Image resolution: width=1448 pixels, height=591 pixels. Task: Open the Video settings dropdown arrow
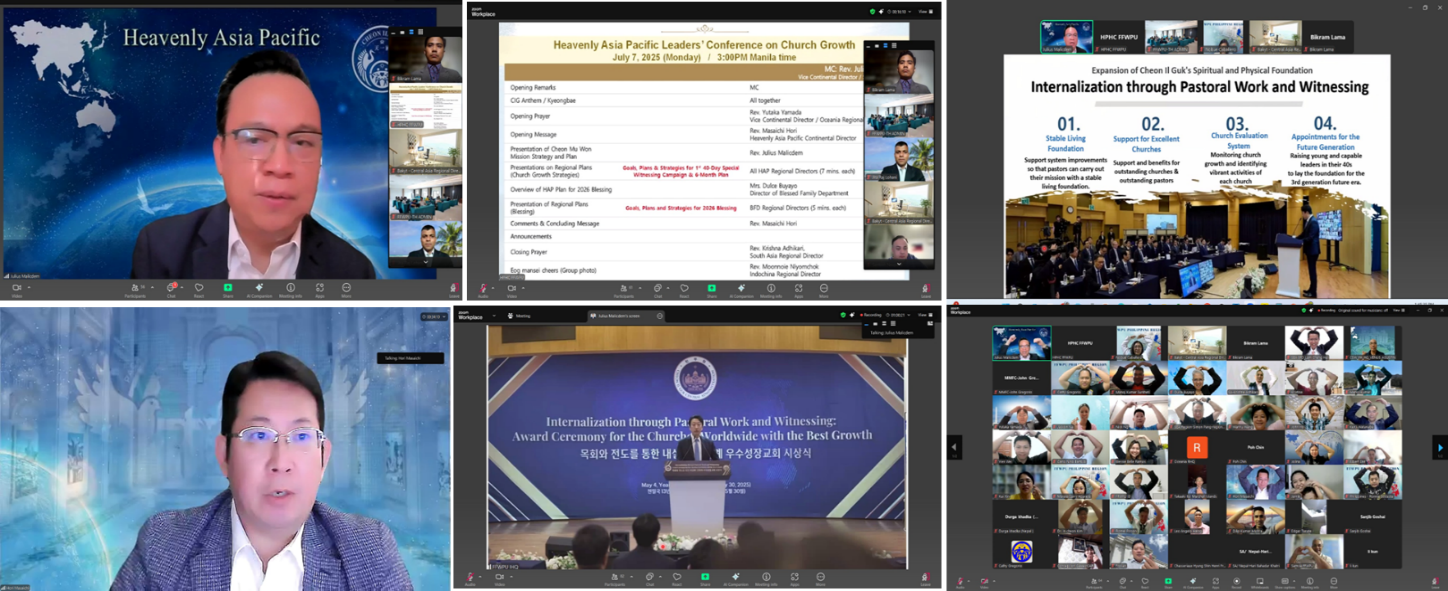(x=512, y=577)
